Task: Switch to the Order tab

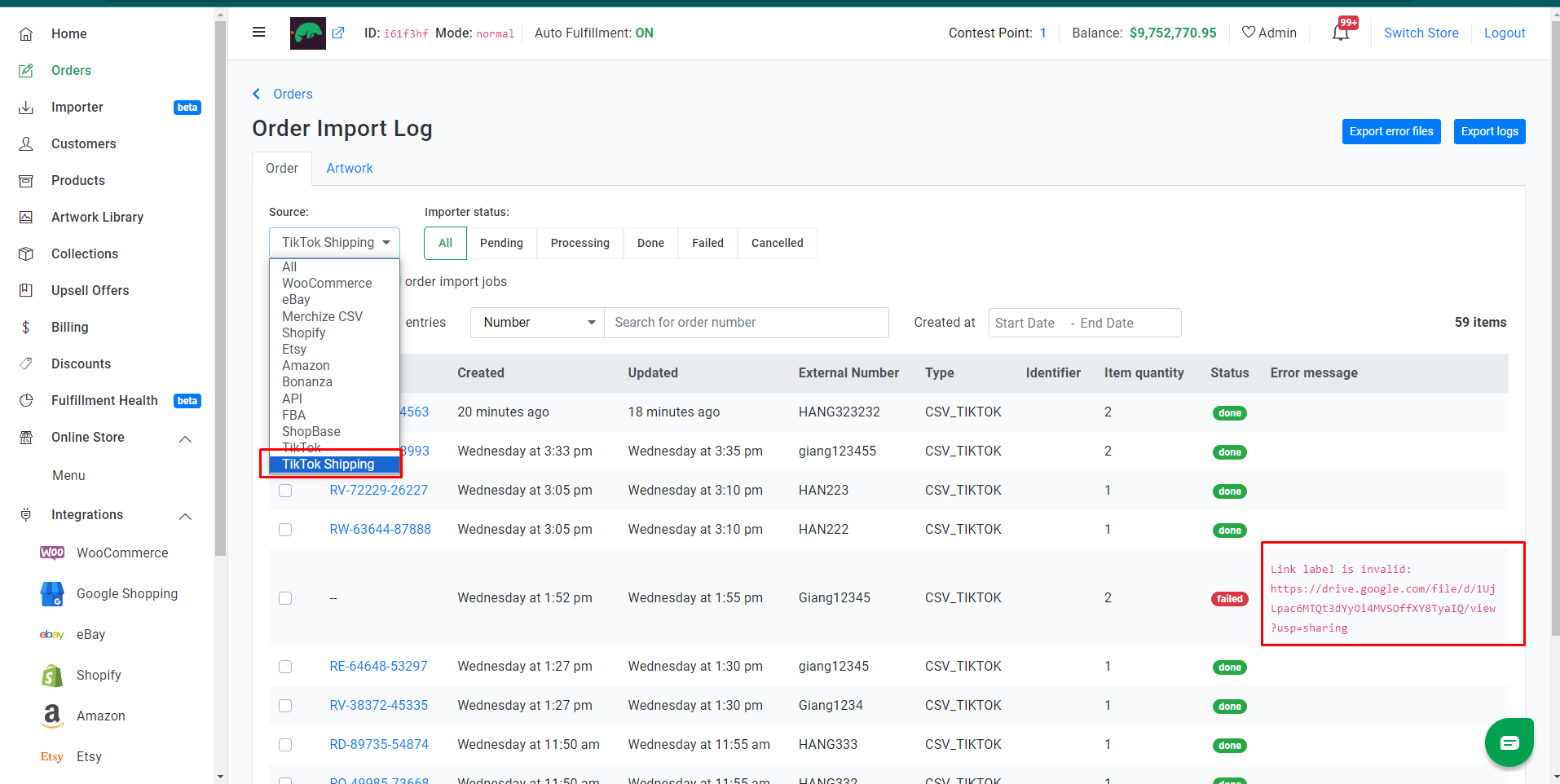Action: point(282,169)
